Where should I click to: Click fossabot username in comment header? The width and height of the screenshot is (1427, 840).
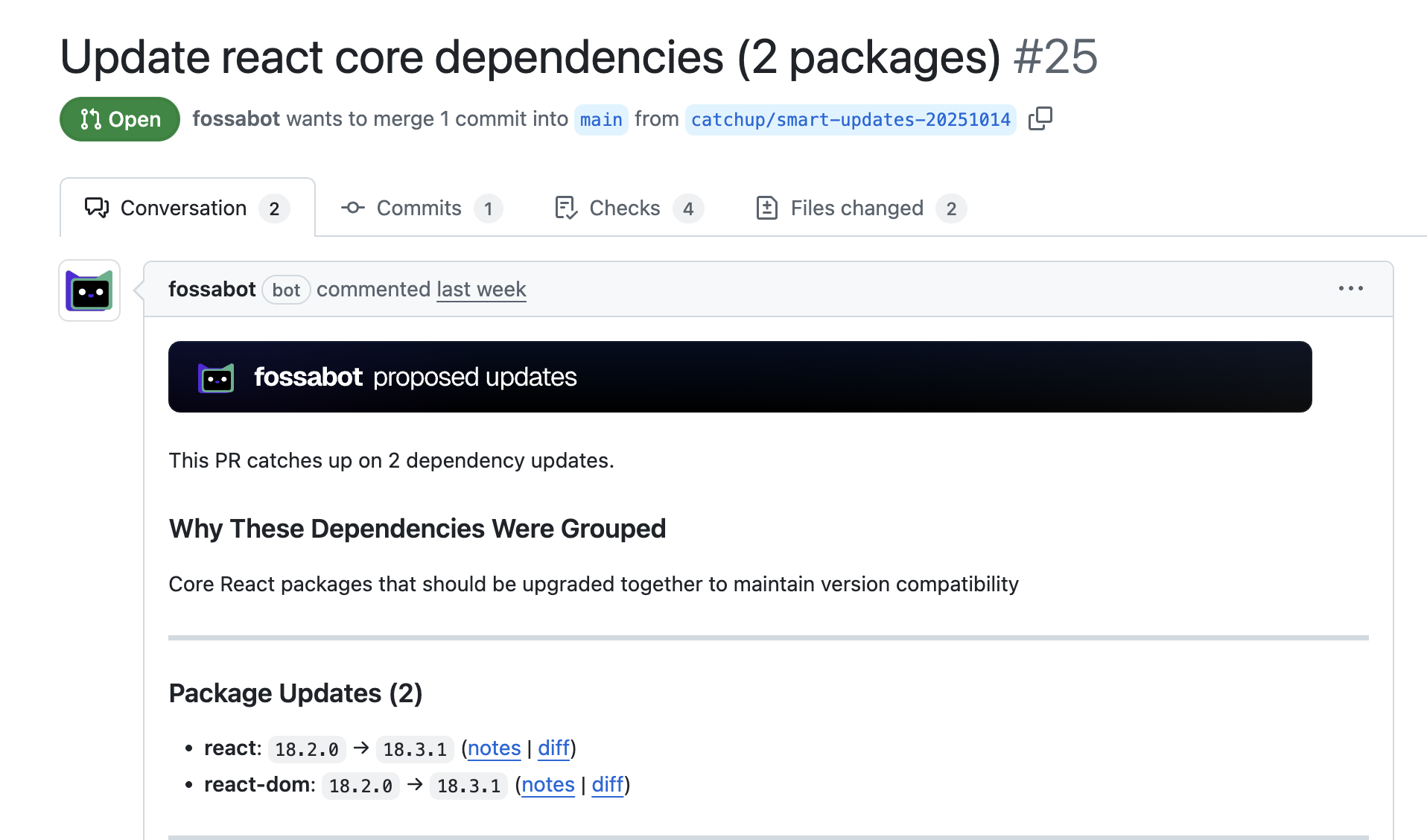tap(212, 289)
